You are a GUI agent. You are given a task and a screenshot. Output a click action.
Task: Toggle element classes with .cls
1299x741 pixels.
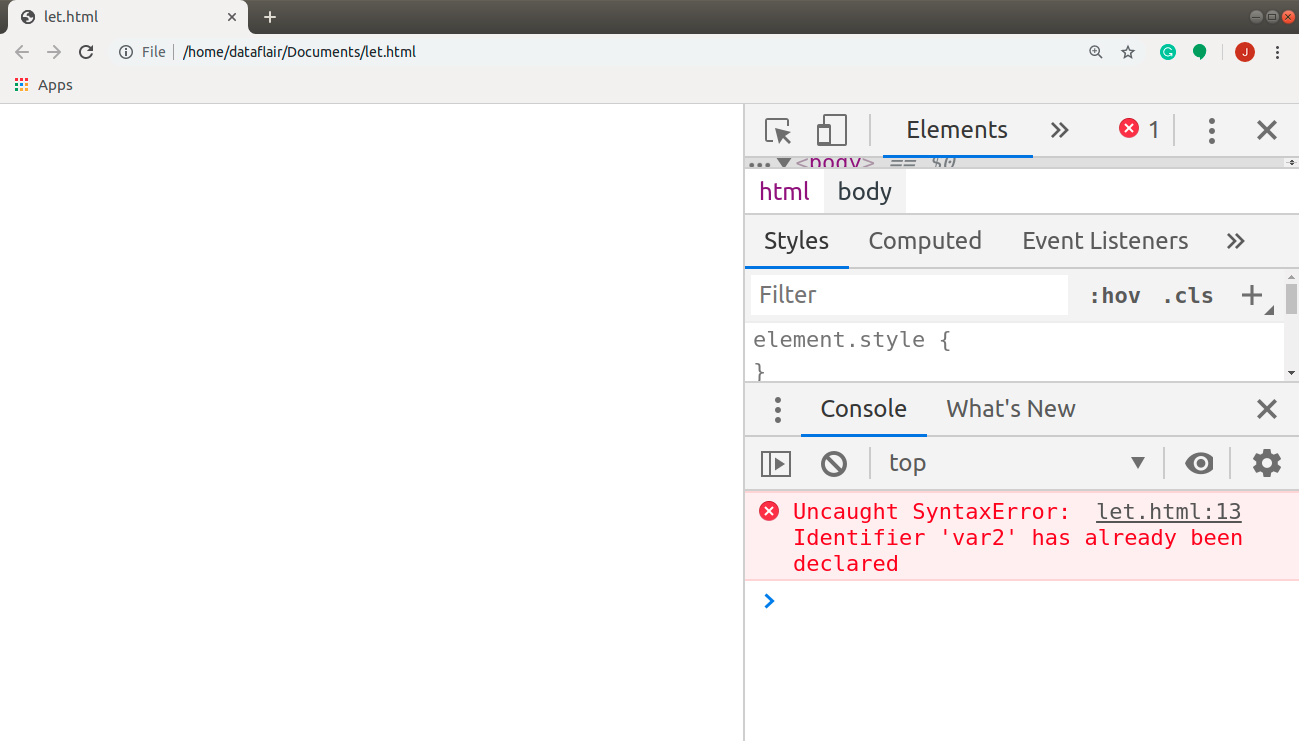tap(1188, 295)
